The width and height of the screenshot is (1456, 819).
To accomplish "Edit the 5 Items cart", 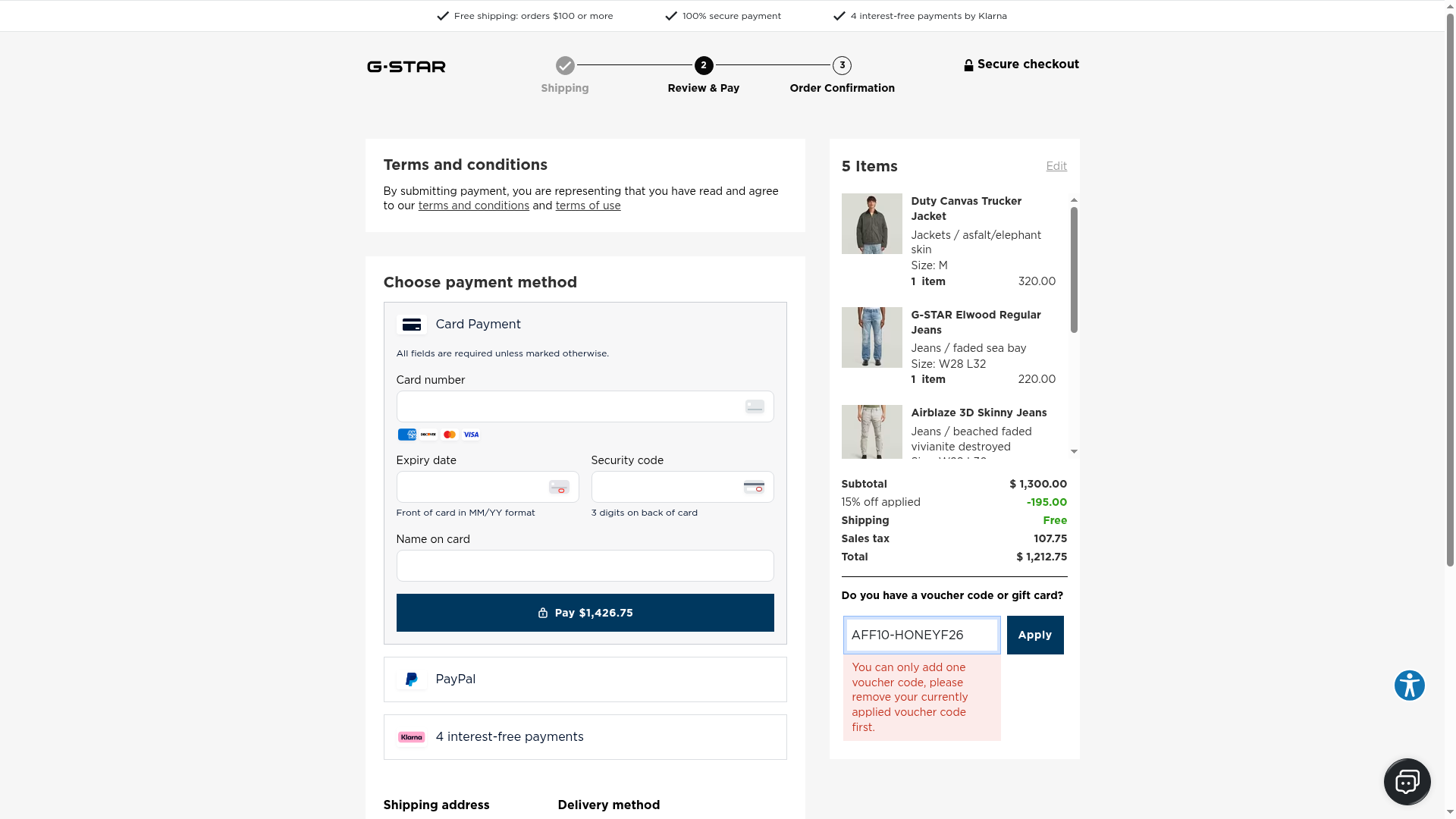I will (1056, 166).
